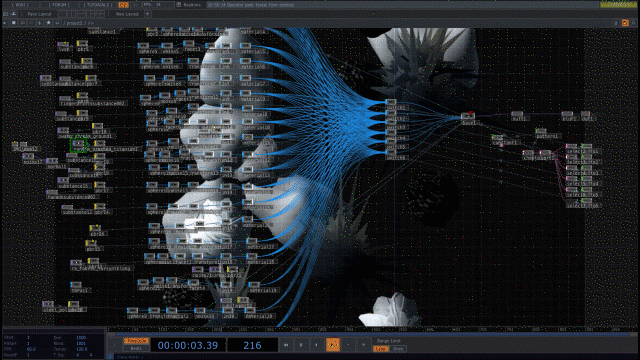Select the switch3 node
Screen dimensions: 640x360
tap(391, 124)
